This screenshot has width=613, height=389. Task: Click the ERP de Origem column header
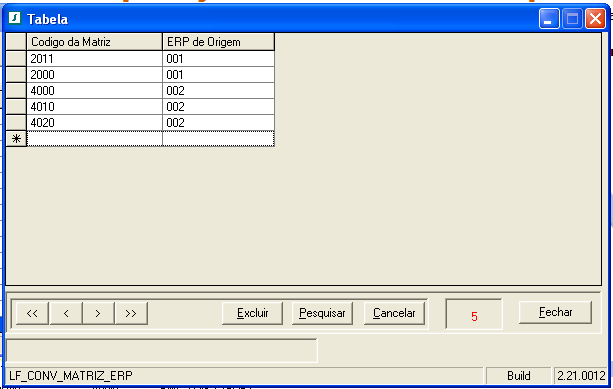click(219, 42)
